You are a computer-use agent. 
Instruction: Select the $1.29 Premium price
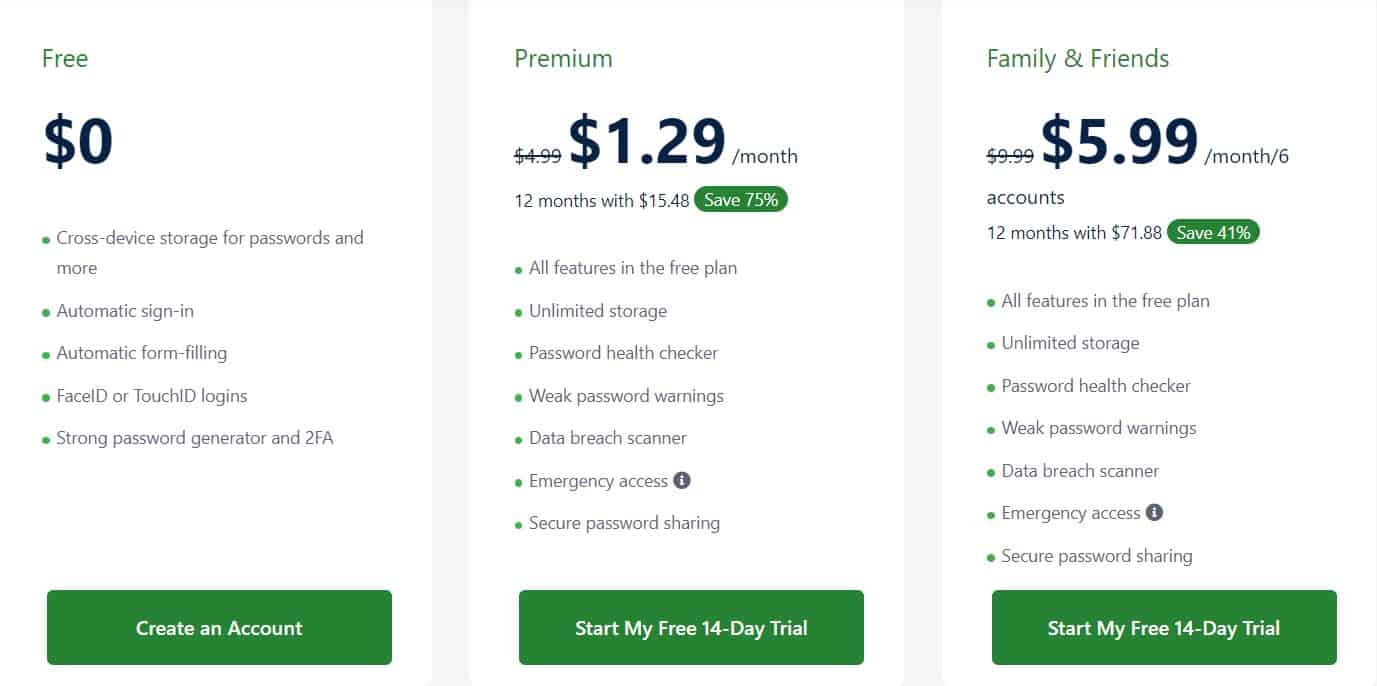(647, 141)
